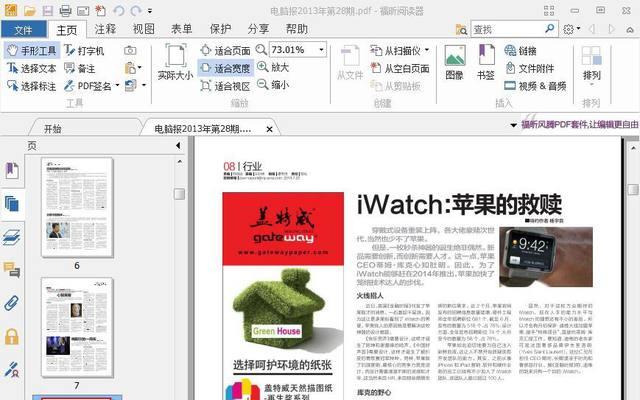This screenshot has width=640, height=400.
Task: Open the comments panel icon
Action: pos(12,270)
